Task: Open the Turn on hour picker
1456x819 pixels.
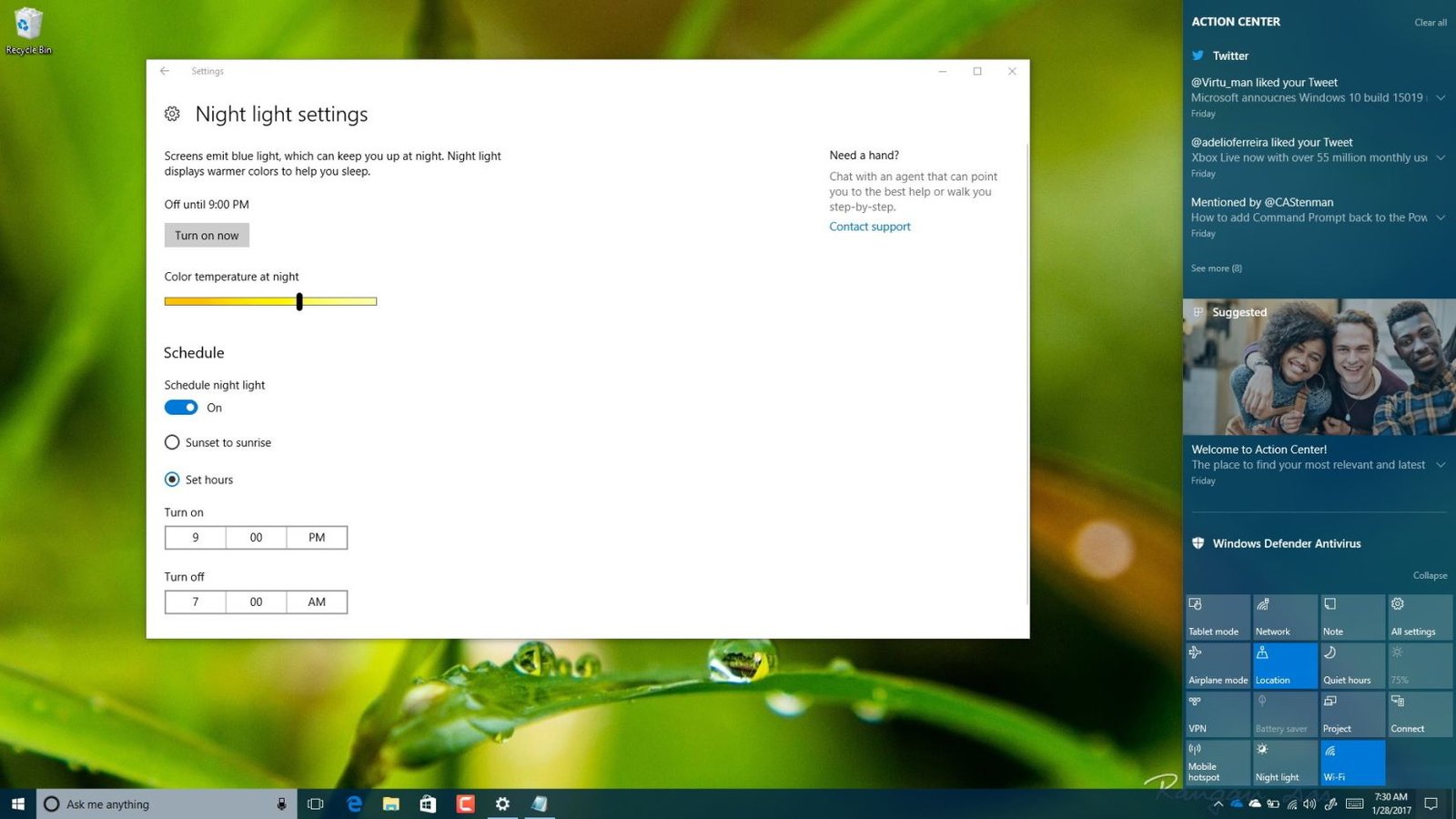Action: [x=196, y=538]
